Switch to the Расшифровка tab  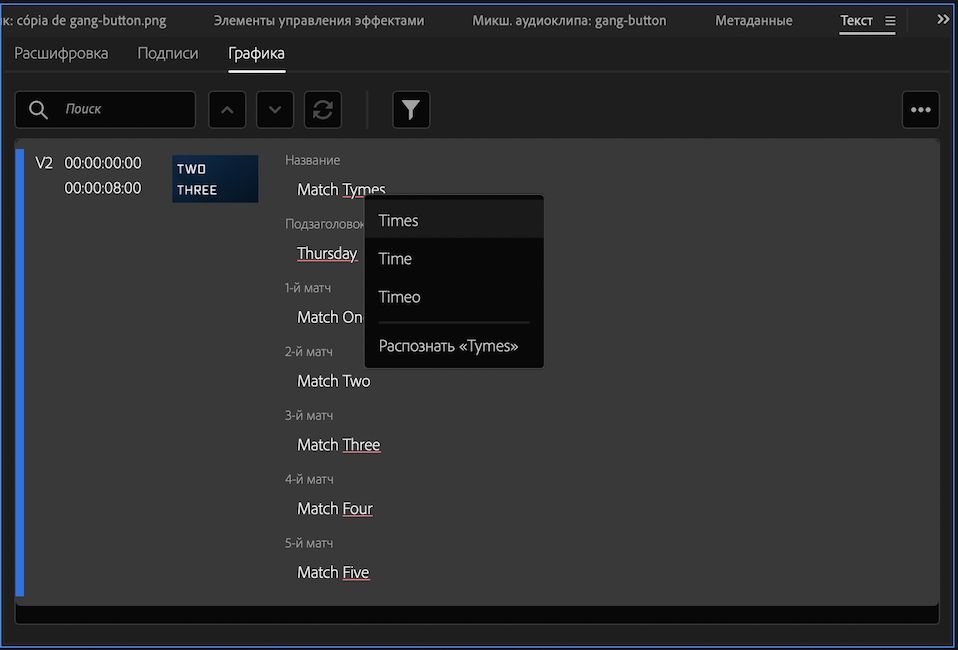coord(61,53)
